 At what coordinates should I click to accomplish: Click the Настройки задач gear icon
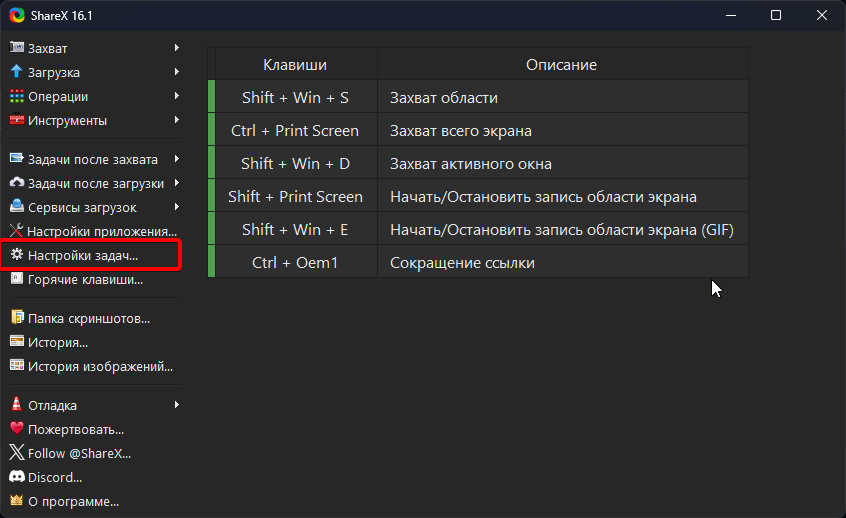coord(17,255)
